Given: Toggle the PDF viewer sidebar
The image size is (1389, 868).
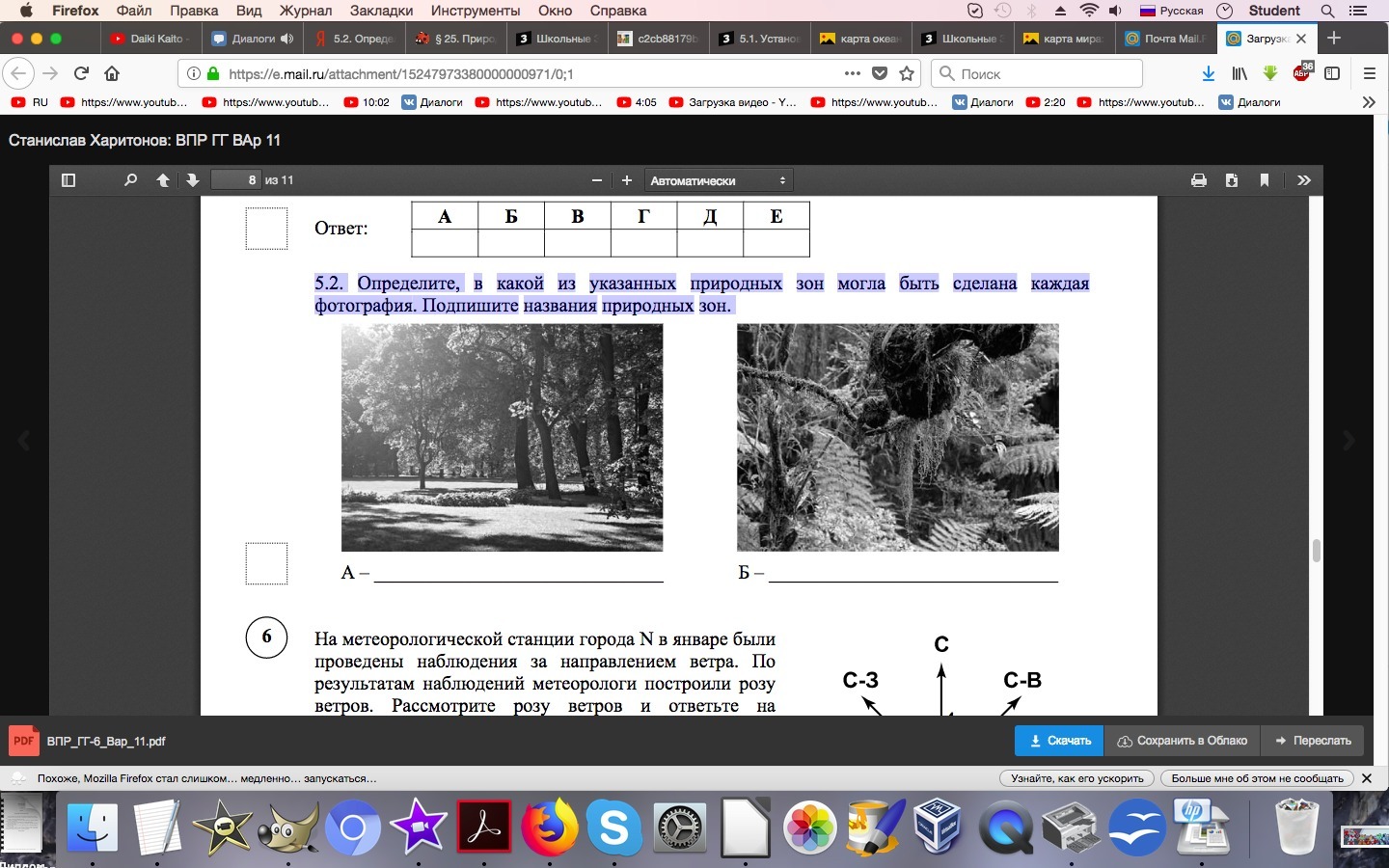Looking at the screenshot, I should (x=68, y=180).
